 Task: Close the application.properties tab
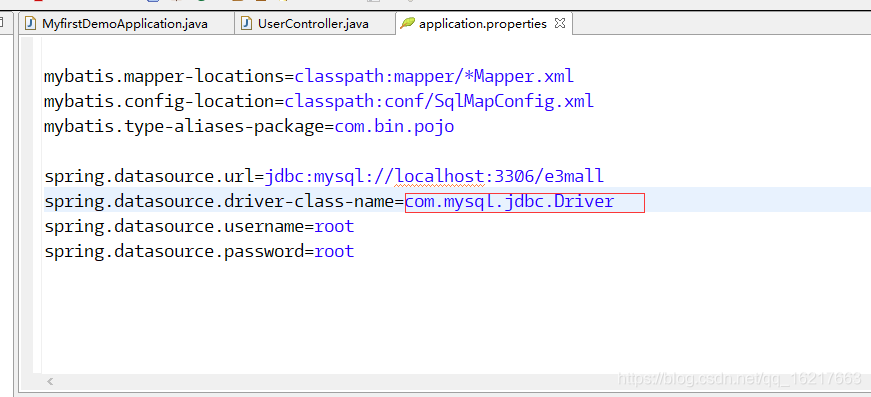pyautogui.click(x=560, y=23)
